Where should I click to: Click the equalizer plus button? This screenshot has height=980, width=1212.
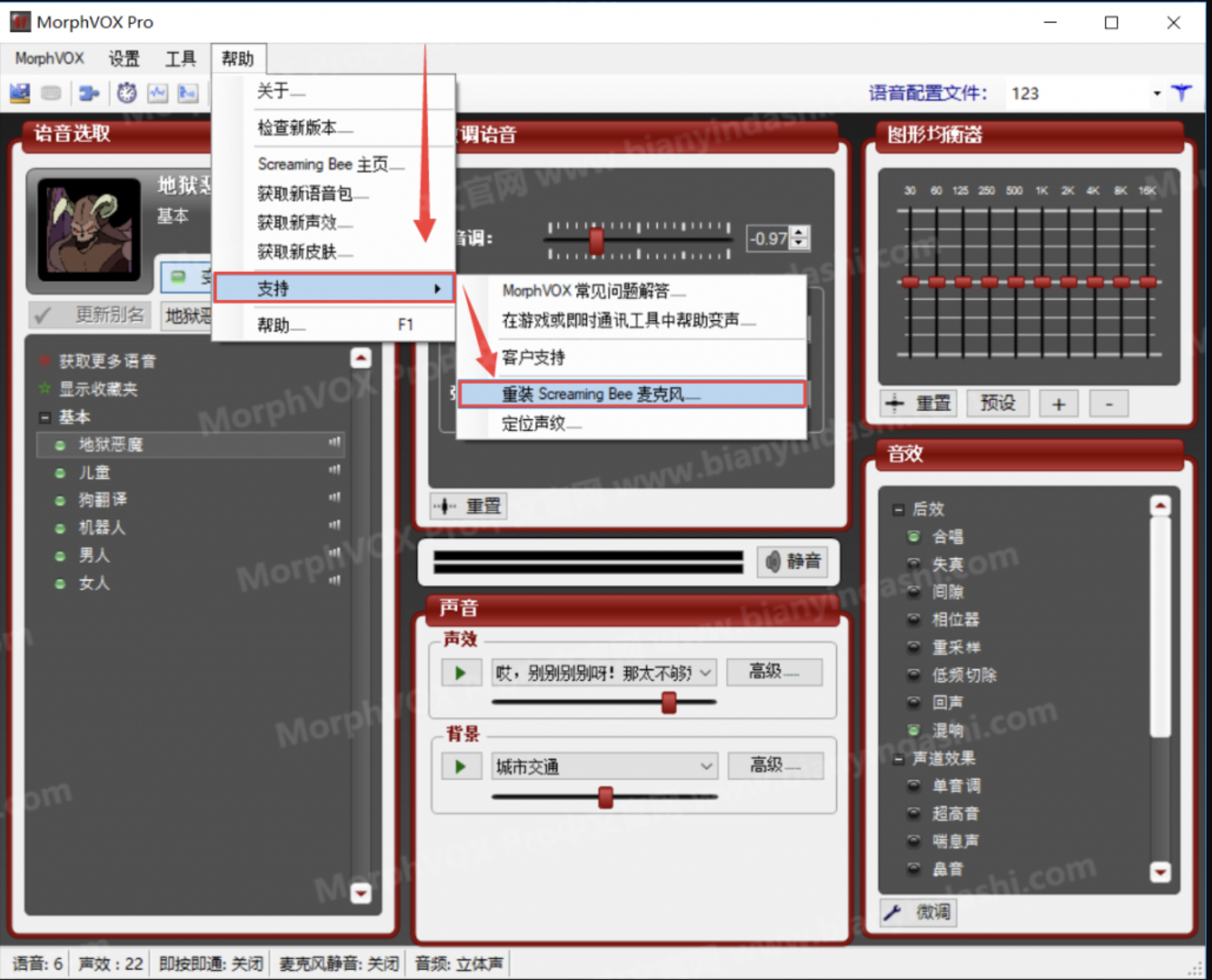coord(1059,403)
